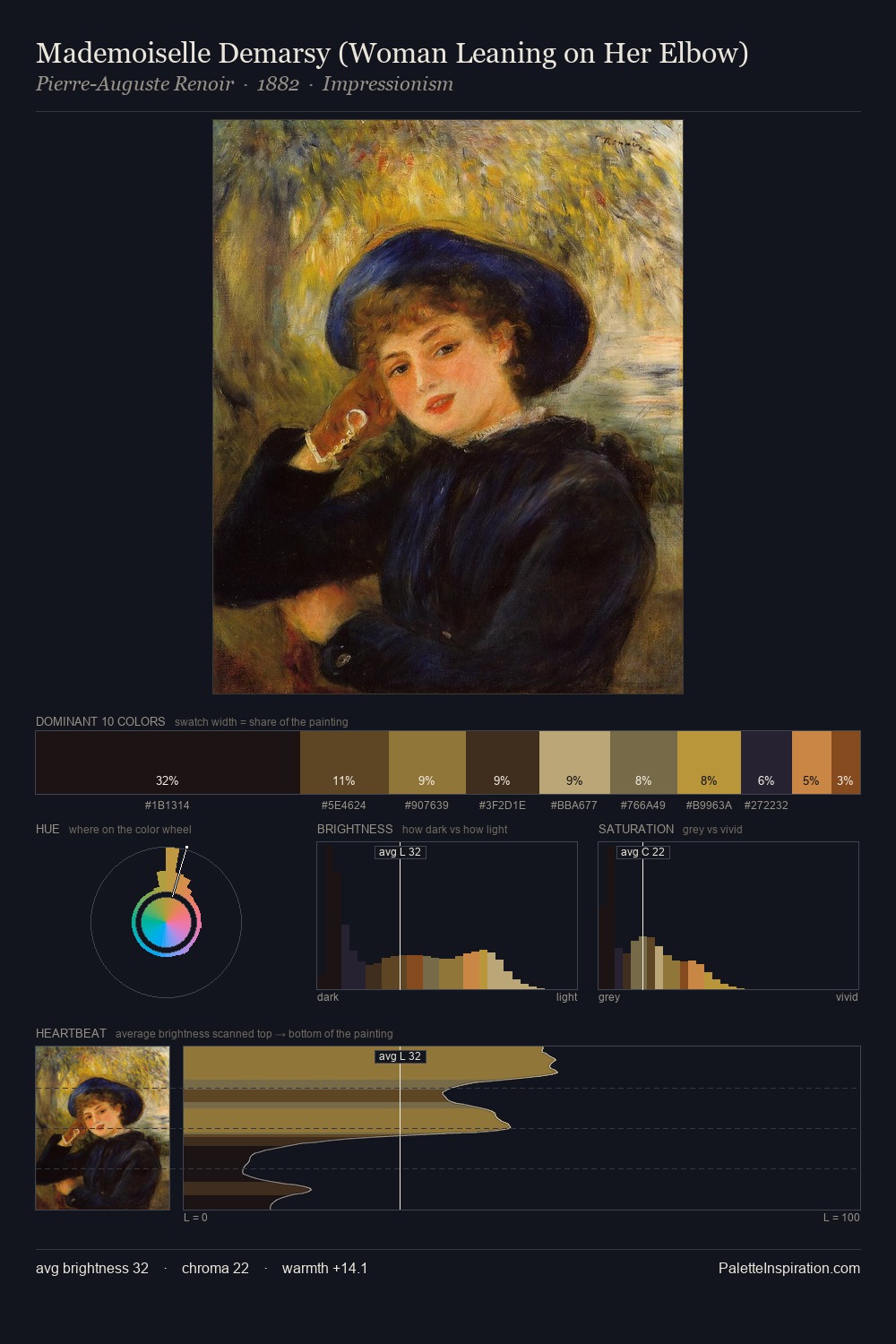The width and height of the screenshot is (896, 1344).
Task: Click the 'grey' axis label under Saturation
Action: tap(609, 997)
